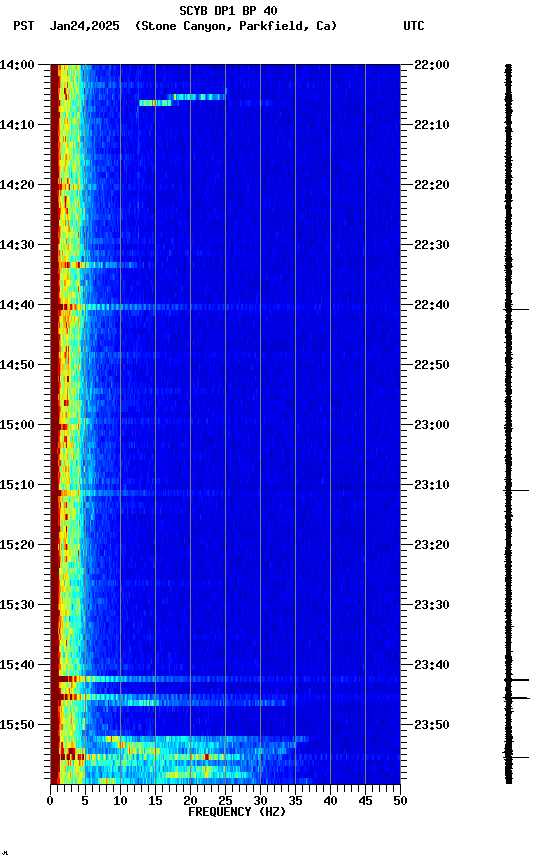Image resolution: width=552 pixels, height=864 pixels.
Task: Click the '23:00' UTC time label
Action: coord(432,425)
